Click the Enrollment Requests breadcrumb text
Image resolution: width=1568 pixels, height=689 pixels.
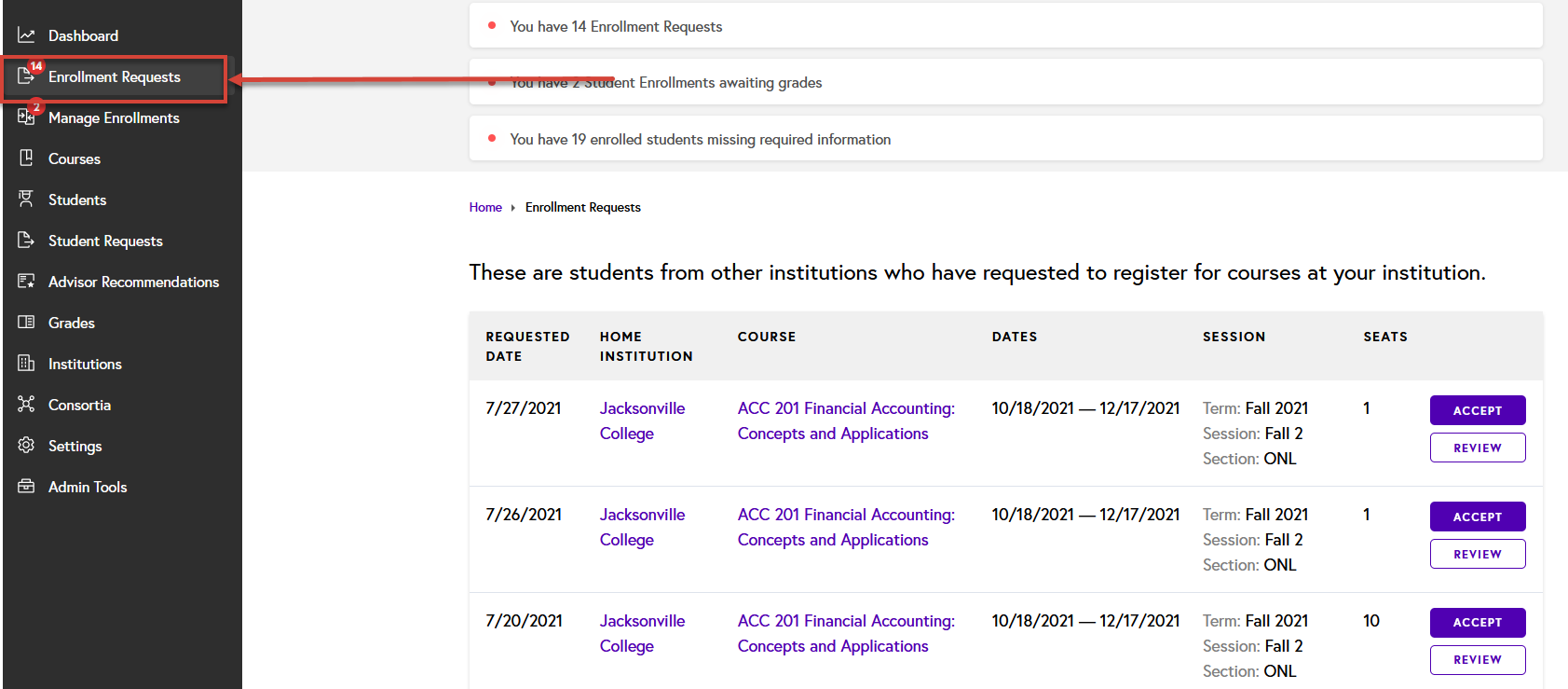pyautogui.click(x=583, y=207)
